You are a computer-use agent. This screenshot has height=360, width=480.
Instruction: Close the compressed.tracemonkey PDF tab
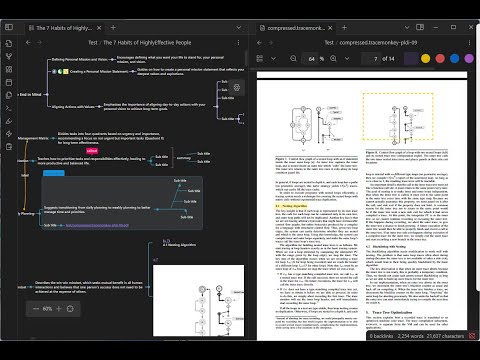pyautogui.click(x=330, y=28)
